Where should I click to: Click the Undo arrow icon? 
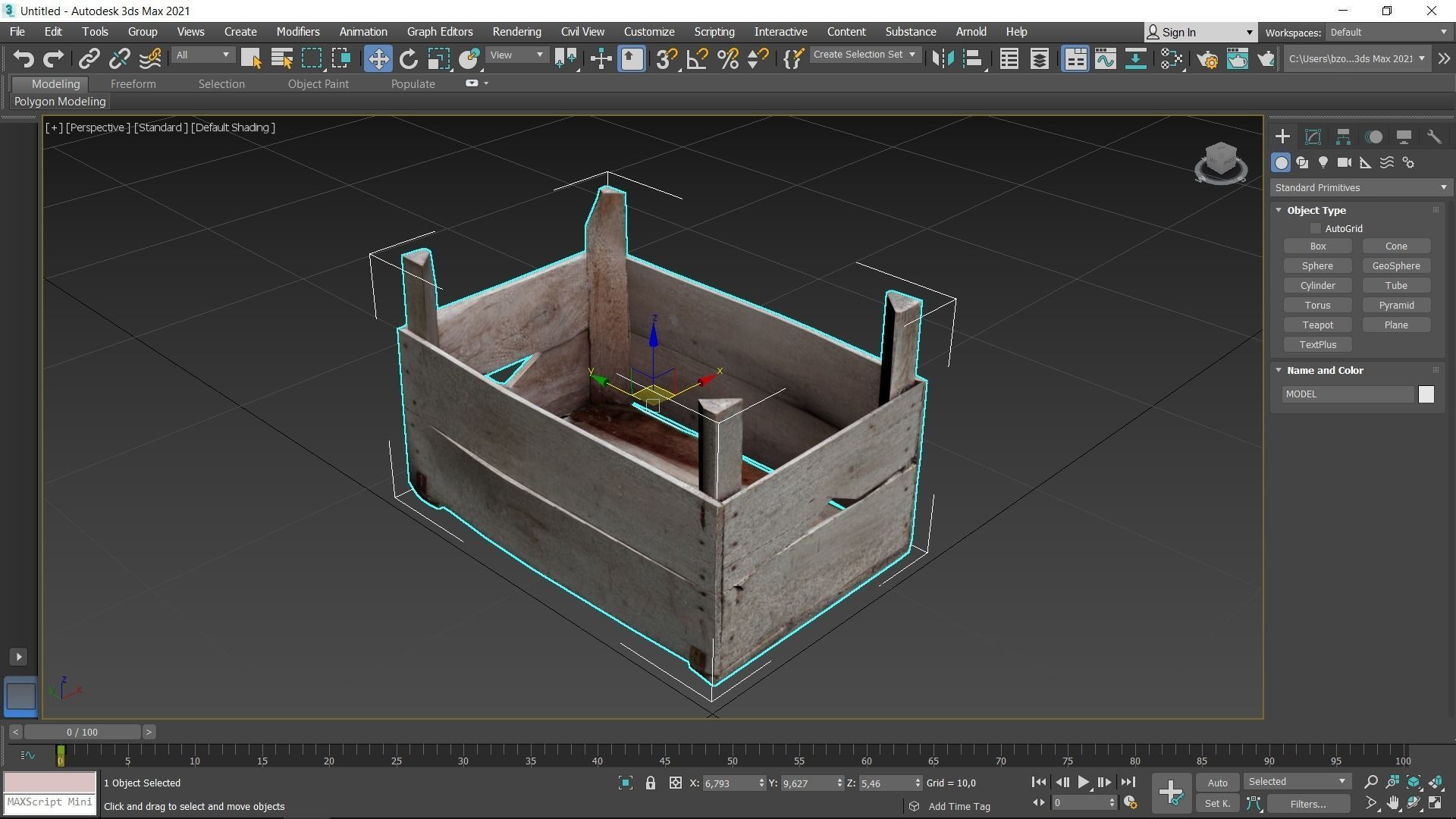click(23, 58)
